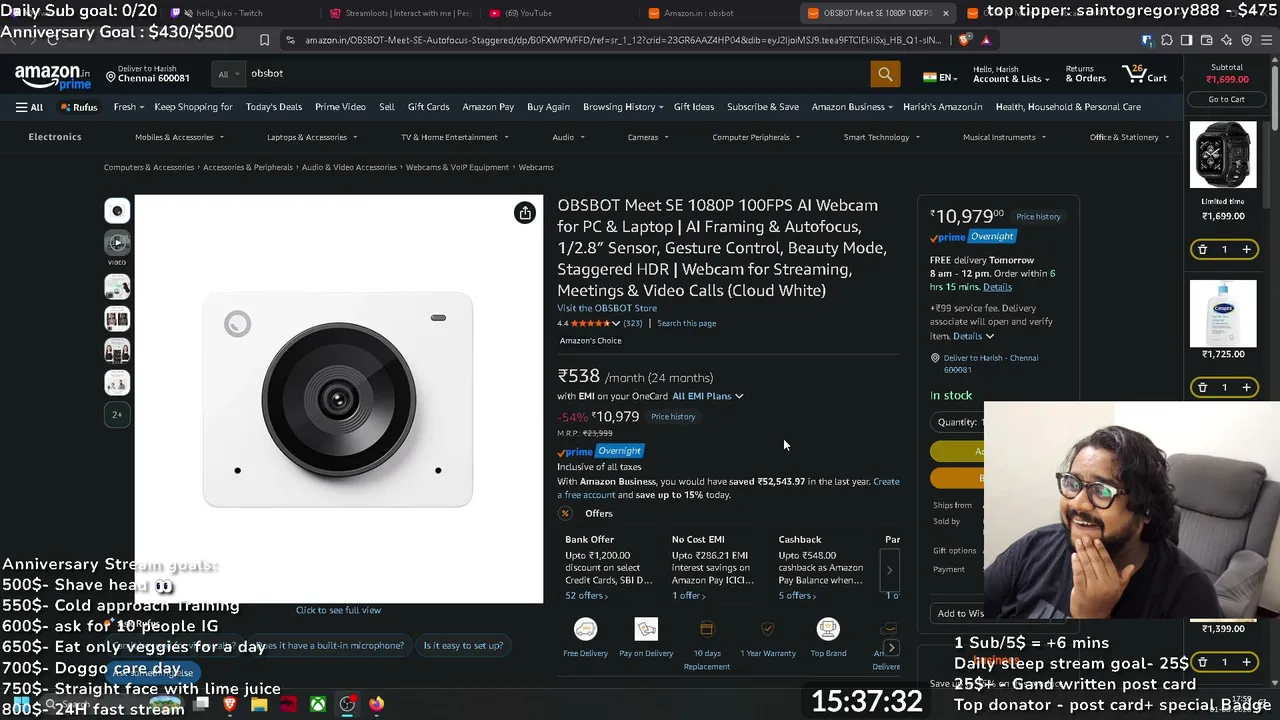Click the browser address bar URL

(623, 40)
